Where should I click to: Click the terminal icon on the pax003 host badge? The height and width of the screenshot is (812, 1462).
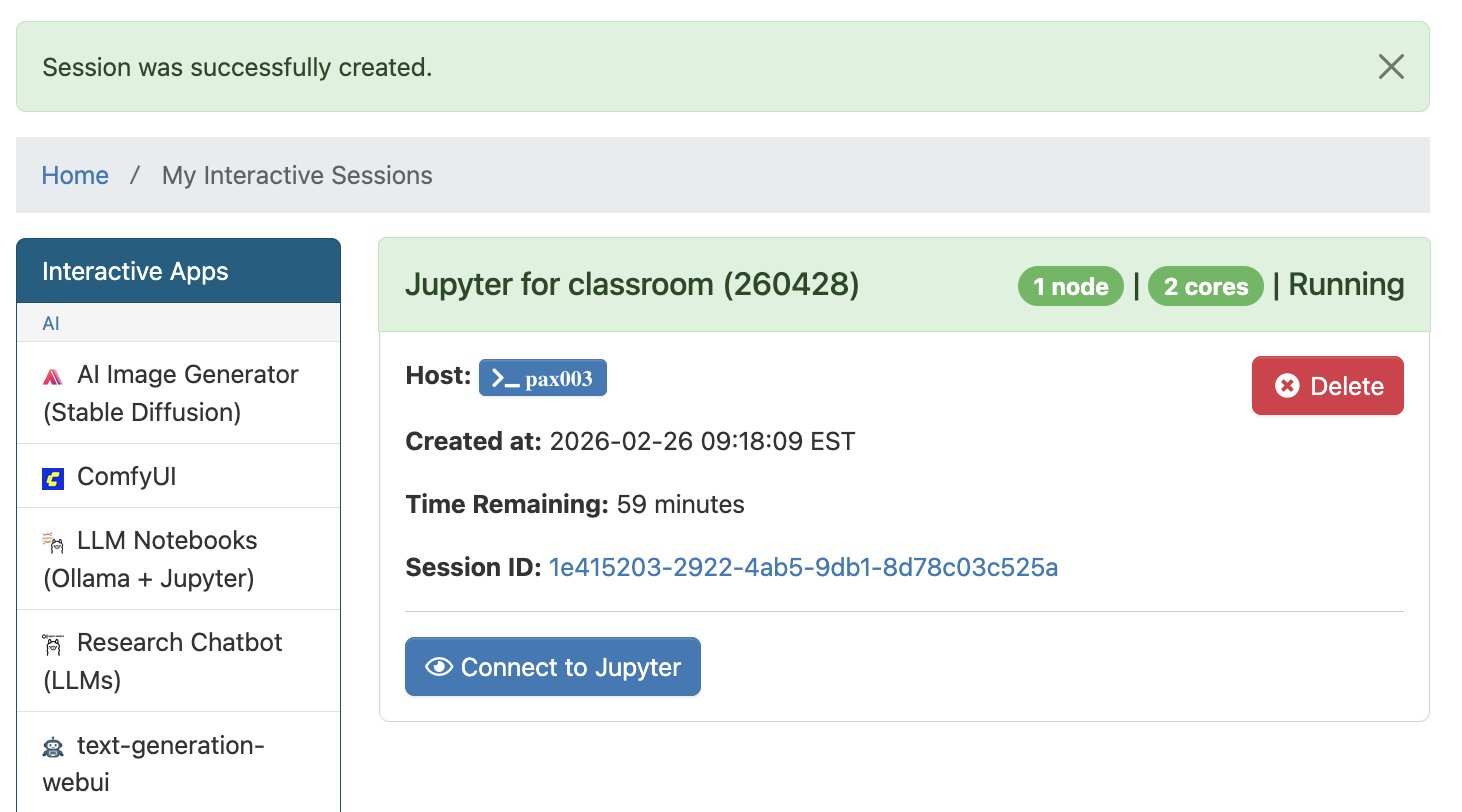[508, 377]
